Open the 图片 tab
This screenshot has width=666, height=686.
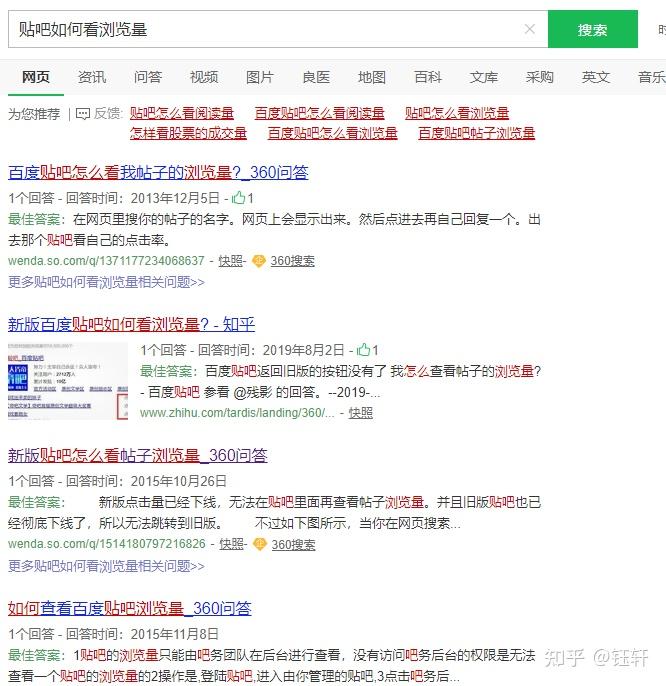pyautogui.click(x=260, y=77)
